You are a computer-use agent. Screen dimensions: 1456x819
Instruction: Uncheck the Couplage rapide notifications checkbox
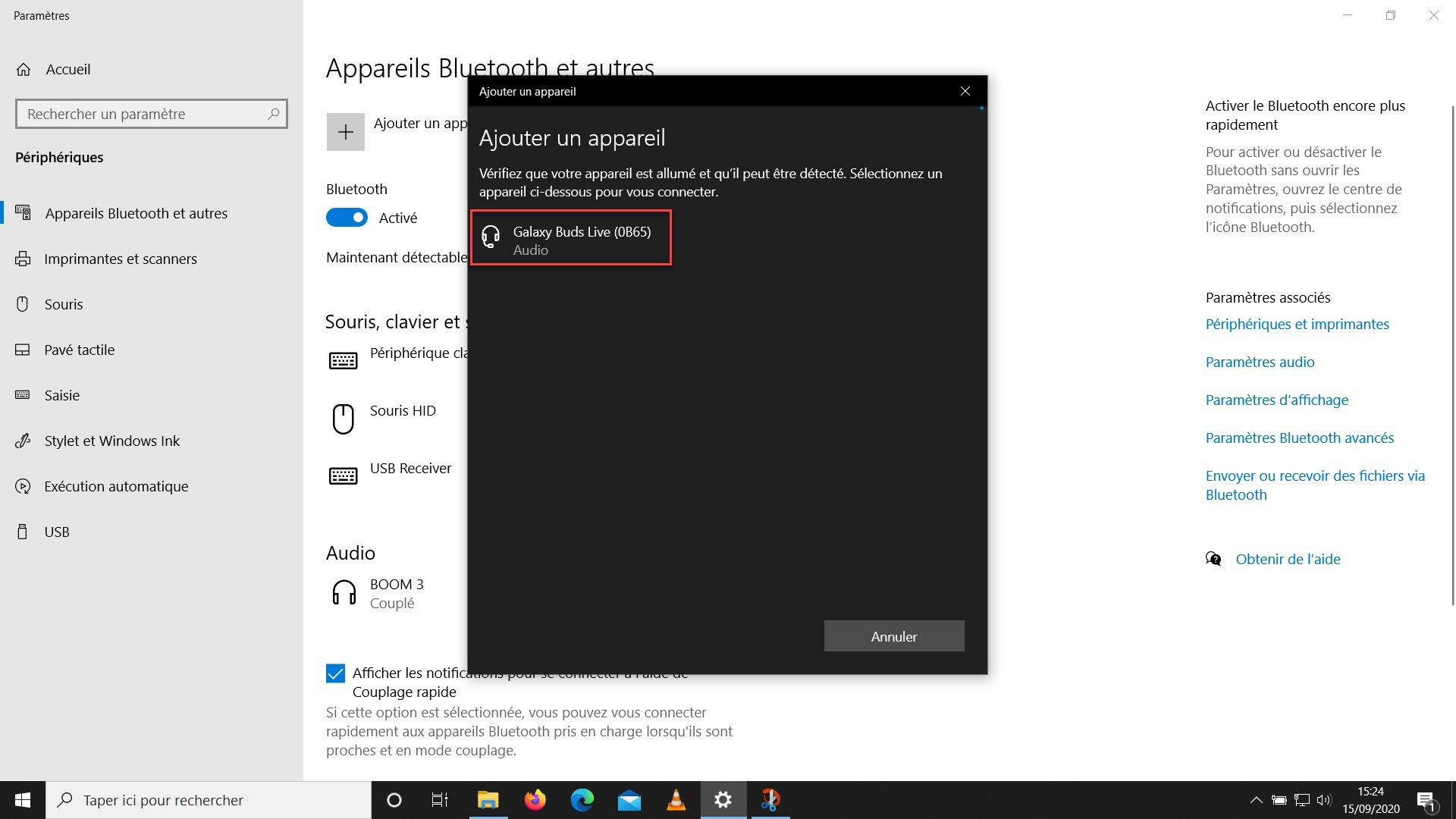(x=335, y=673)
